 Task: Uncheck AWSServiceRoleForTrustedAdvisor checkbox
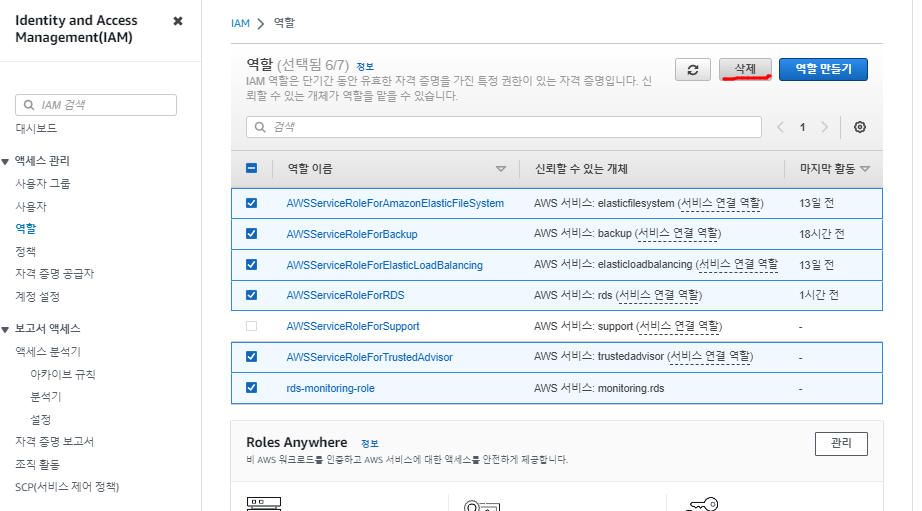pyautogui.click(x=251, y=357)
